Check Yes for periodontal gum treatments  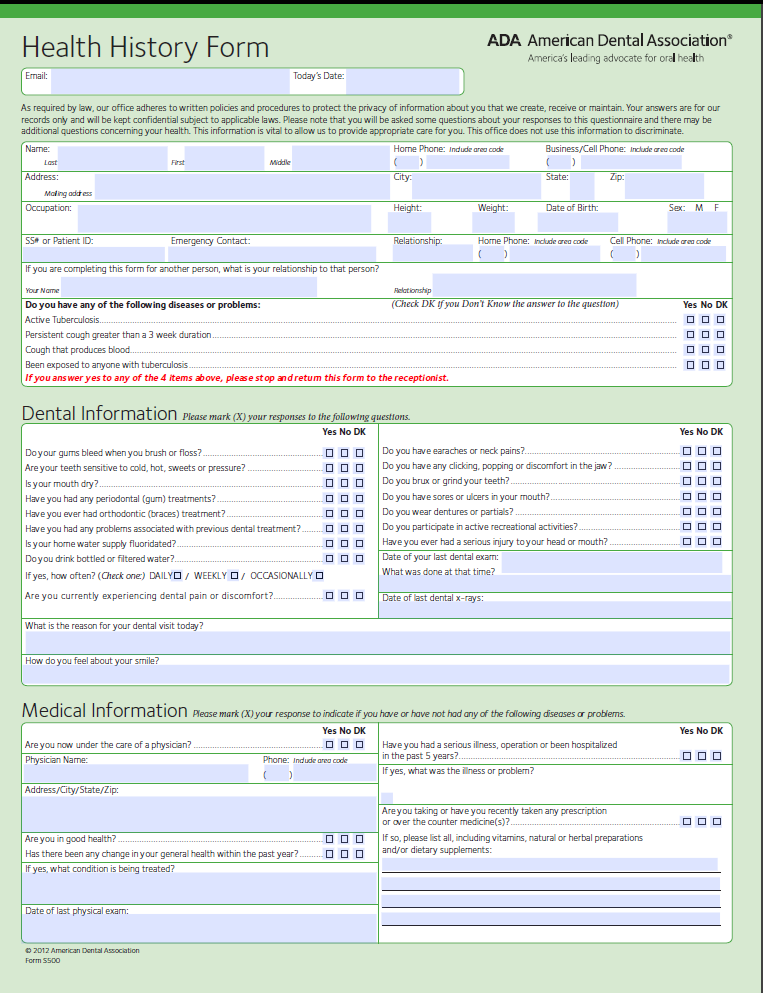329,498
